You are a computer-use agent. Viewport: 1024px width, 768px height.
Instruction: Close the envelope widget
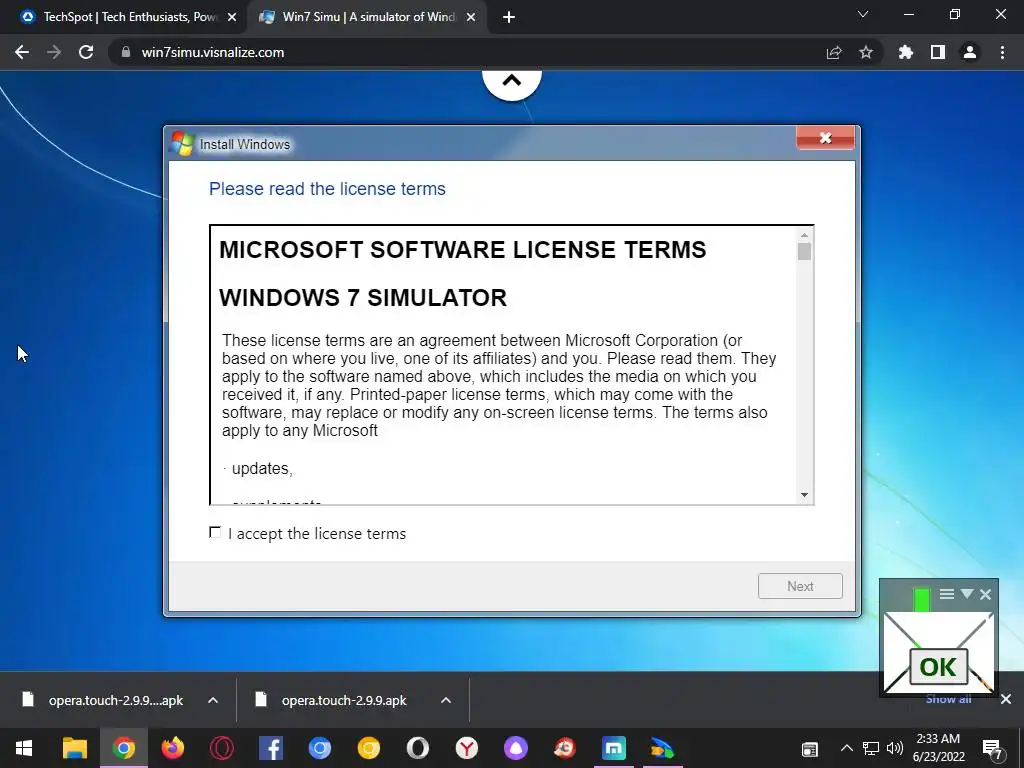click(x=985, y=594)
